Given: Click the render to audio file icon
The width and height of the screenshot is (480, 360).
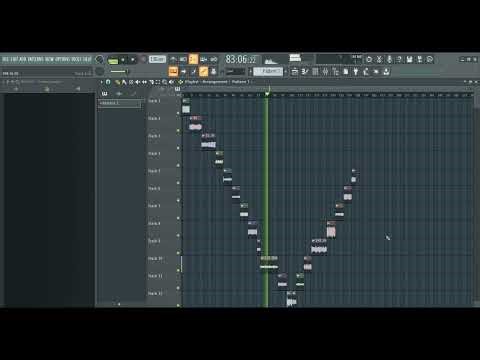Looking at the screenshot, I should point(420,60).
